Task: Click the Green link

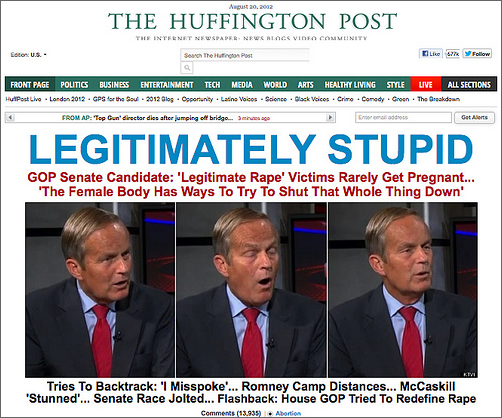Action: 400,99
